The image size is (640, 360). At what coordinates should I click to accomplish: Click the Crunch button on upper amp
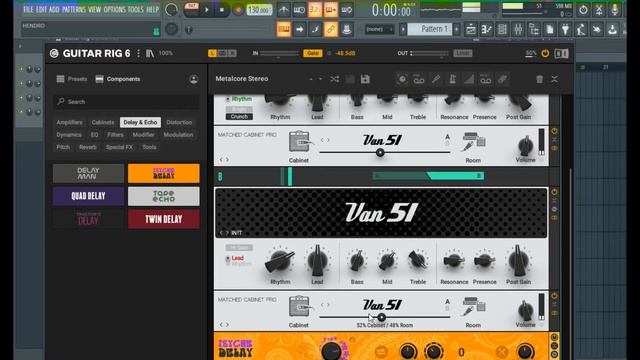coord(239,117)
